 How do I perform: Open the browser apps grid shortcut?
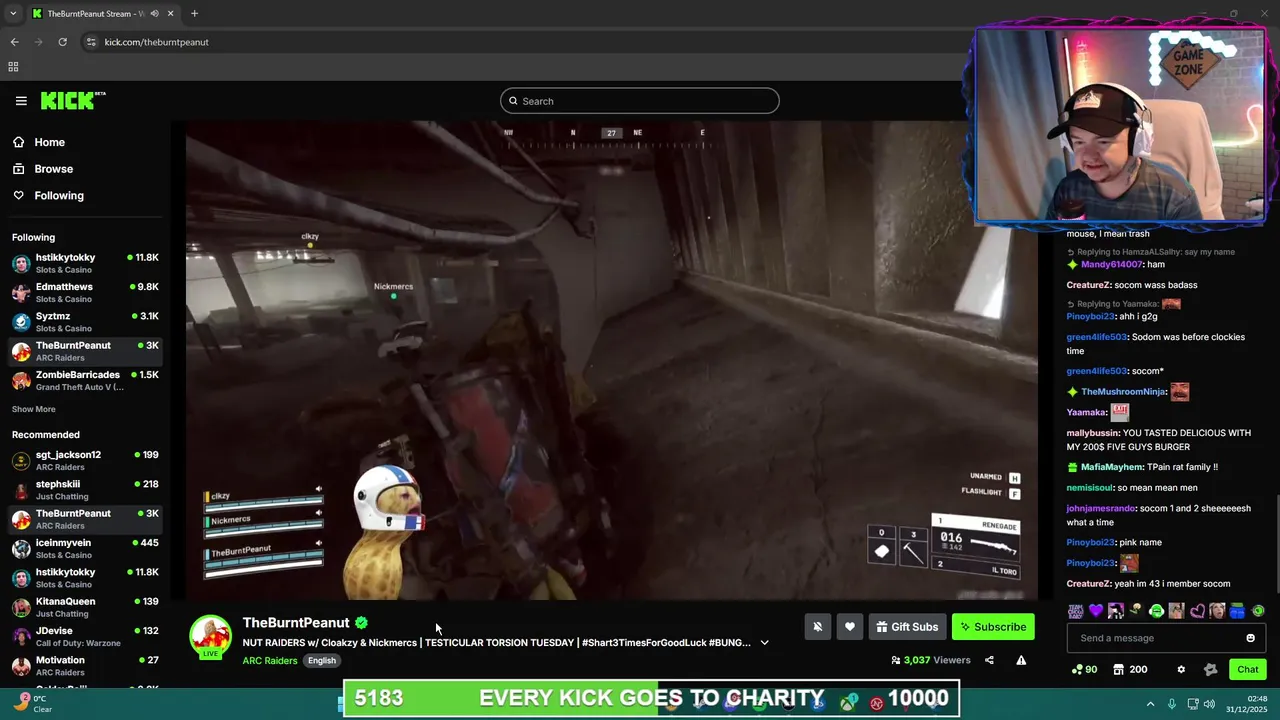click(x=13, y=67)
